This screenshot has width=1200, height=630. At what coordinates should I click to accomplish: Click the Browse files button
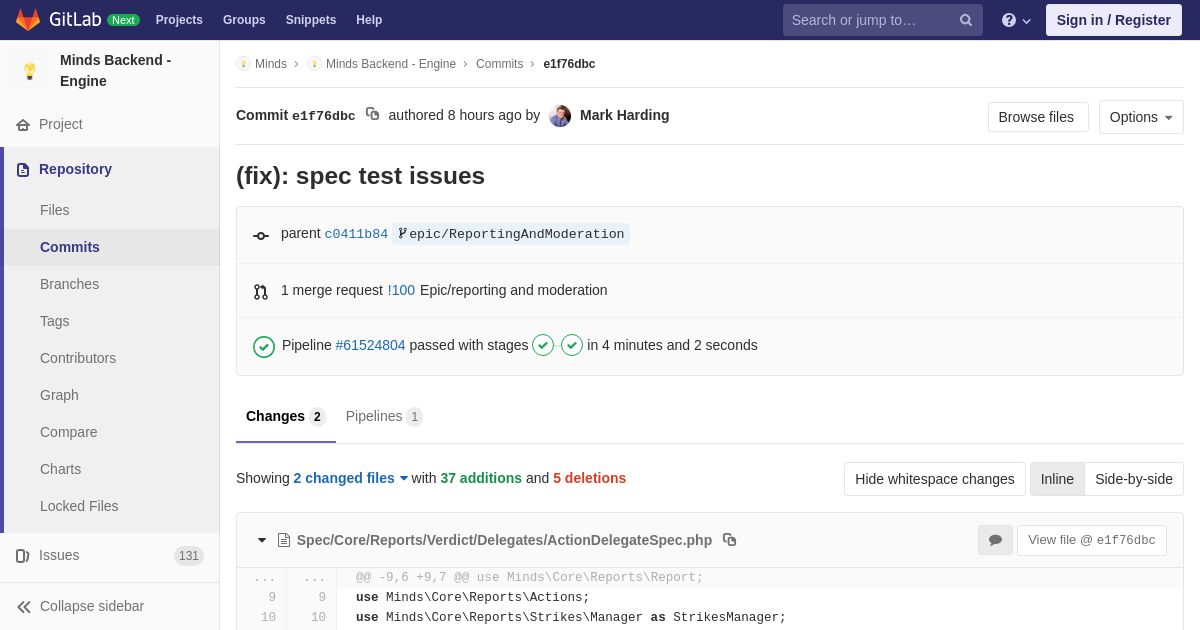coord(1037,117)
